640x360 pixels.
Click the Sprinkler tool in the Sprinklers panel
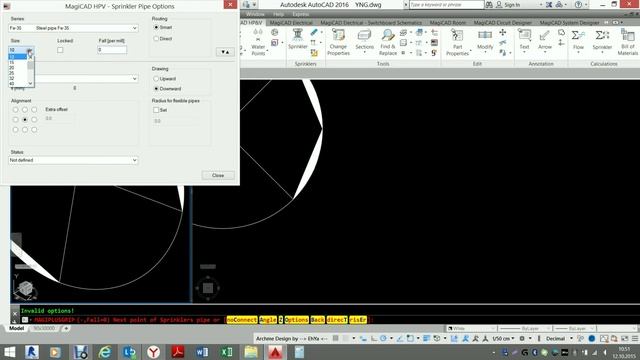click(298, 39)
